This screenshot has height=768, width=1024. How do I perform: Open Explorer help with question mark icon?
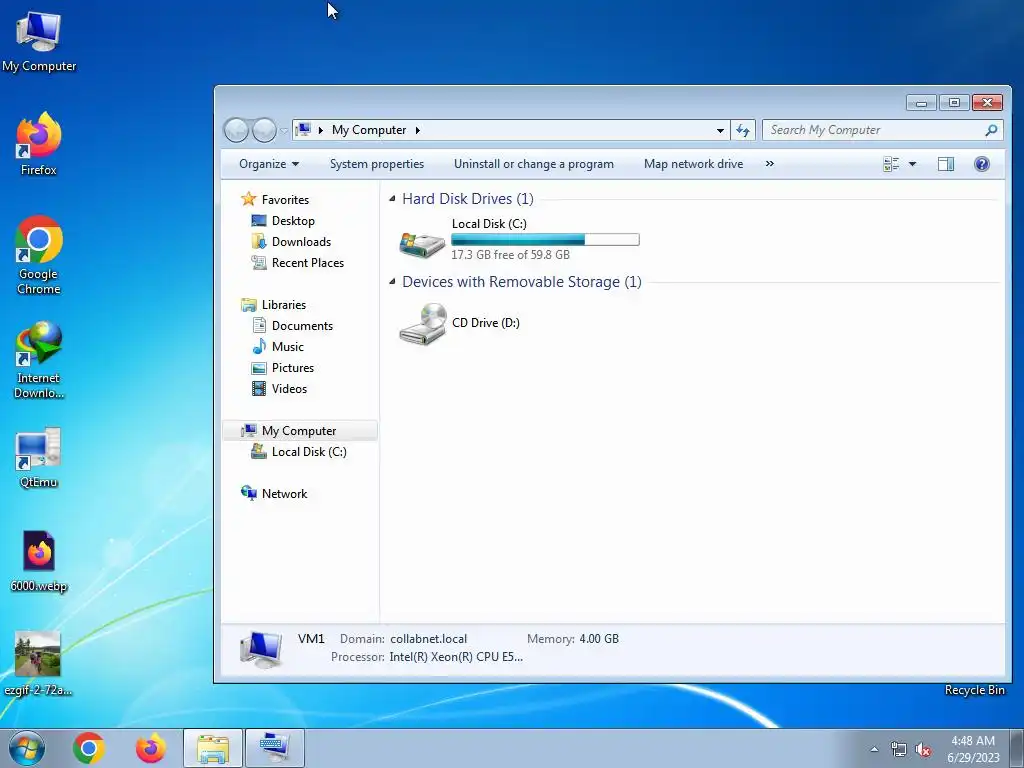982,164
